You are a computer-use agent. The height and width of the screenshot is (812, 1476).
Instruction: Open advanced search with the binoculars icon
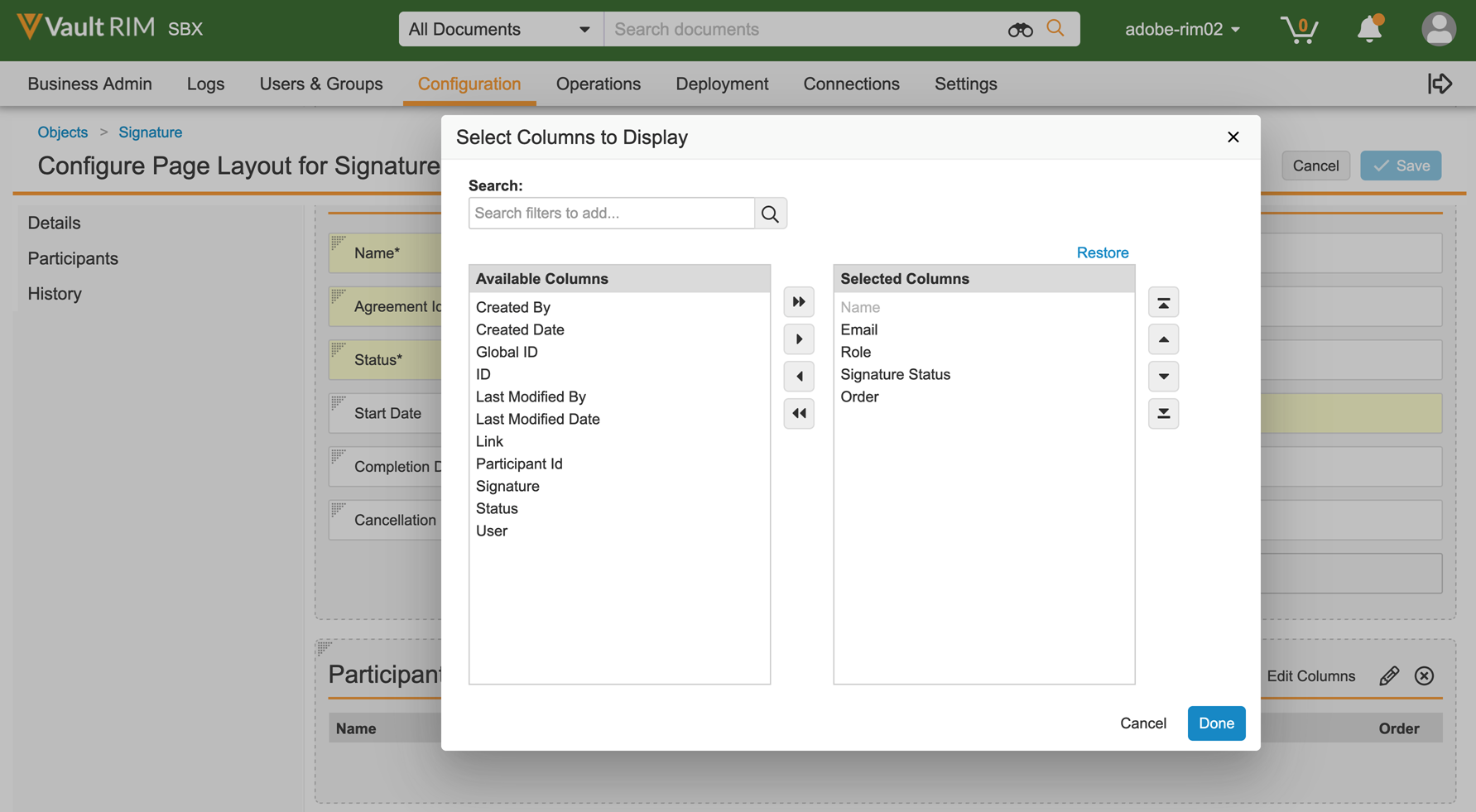[1020, 29]
